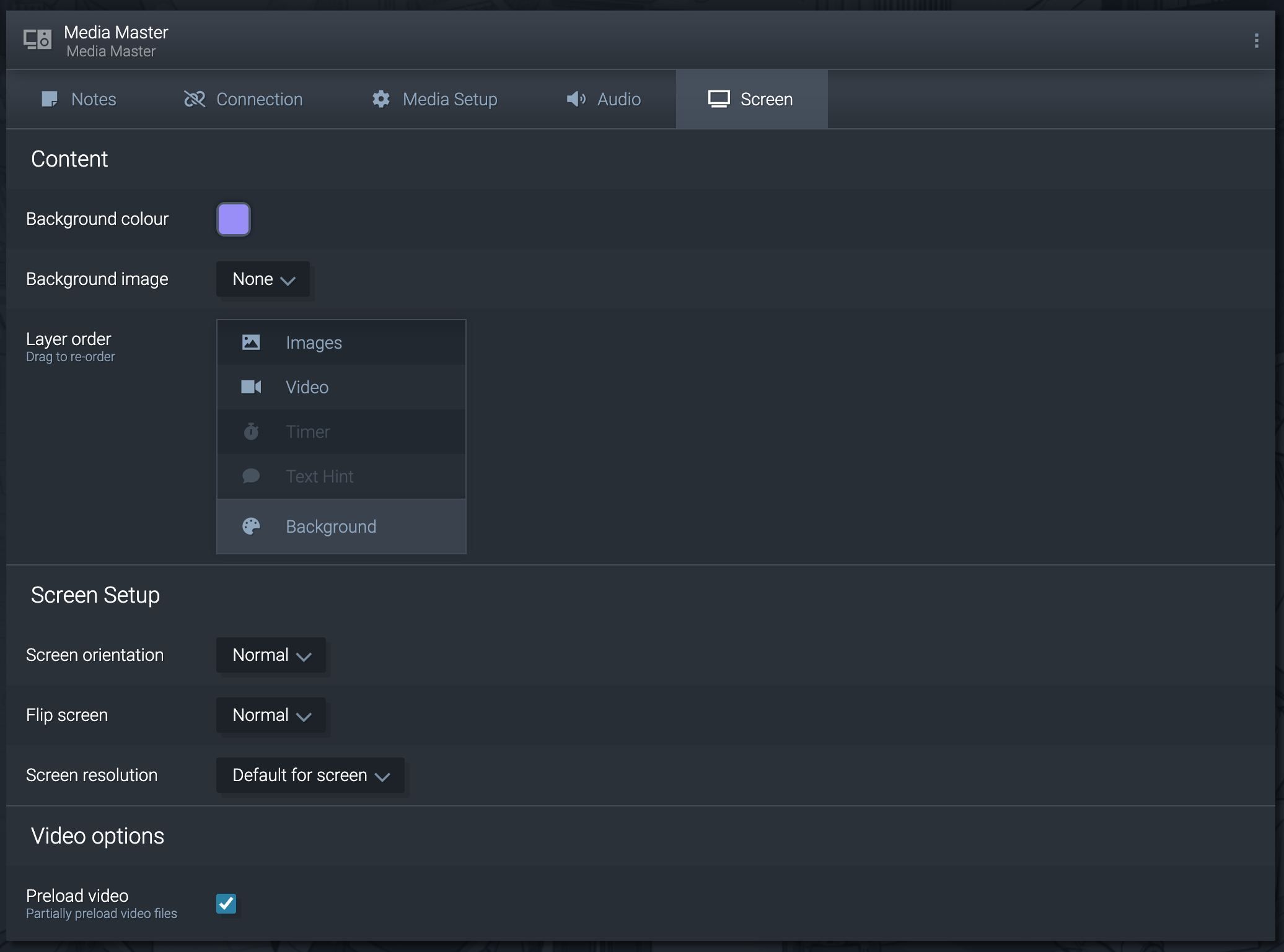
Task: Click the Content section heading
Action: point(69,159)
